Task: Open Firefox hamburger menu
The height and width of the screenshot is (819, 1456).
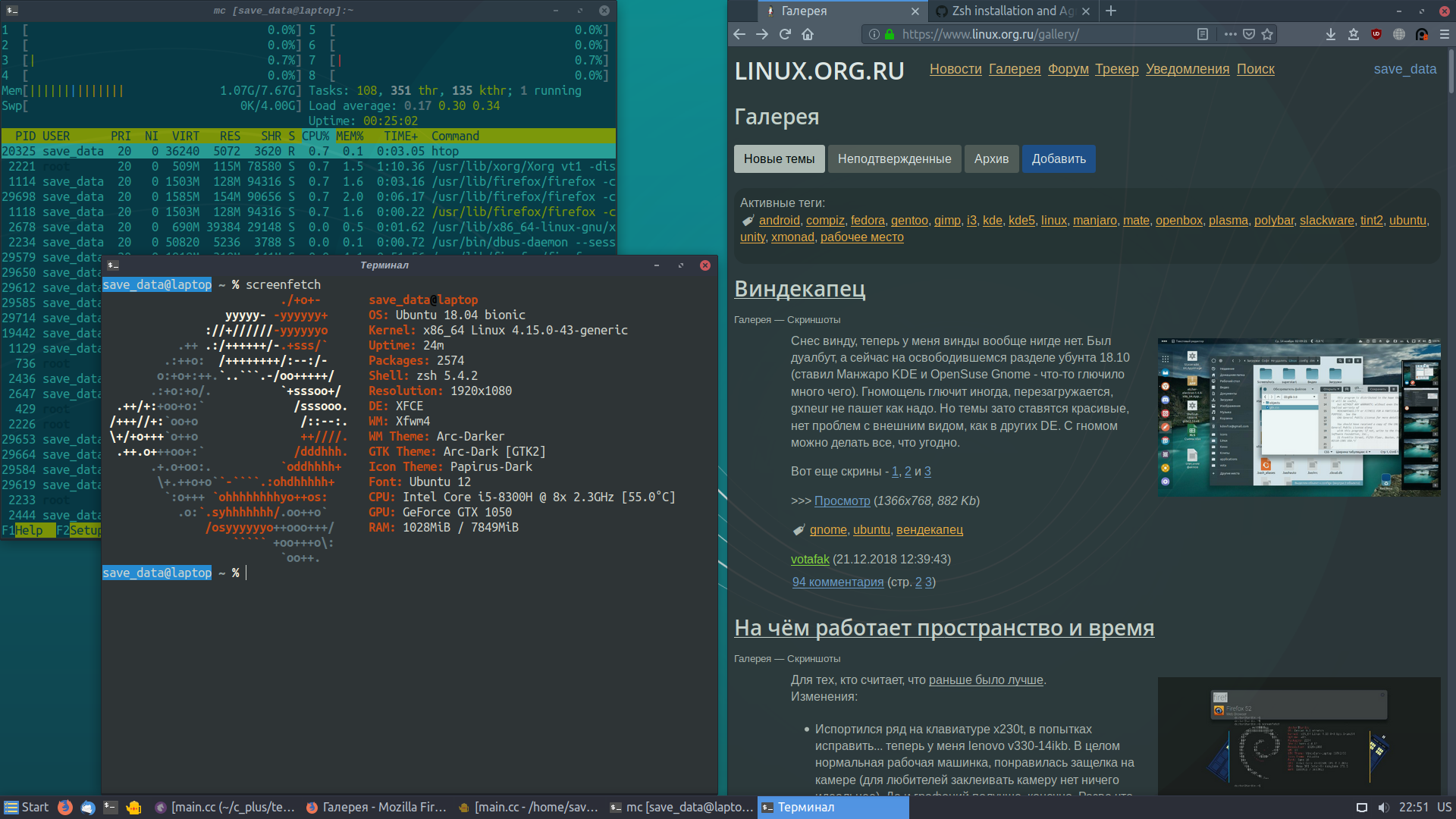Action: pyautogui.click(x=1445, y=34)
